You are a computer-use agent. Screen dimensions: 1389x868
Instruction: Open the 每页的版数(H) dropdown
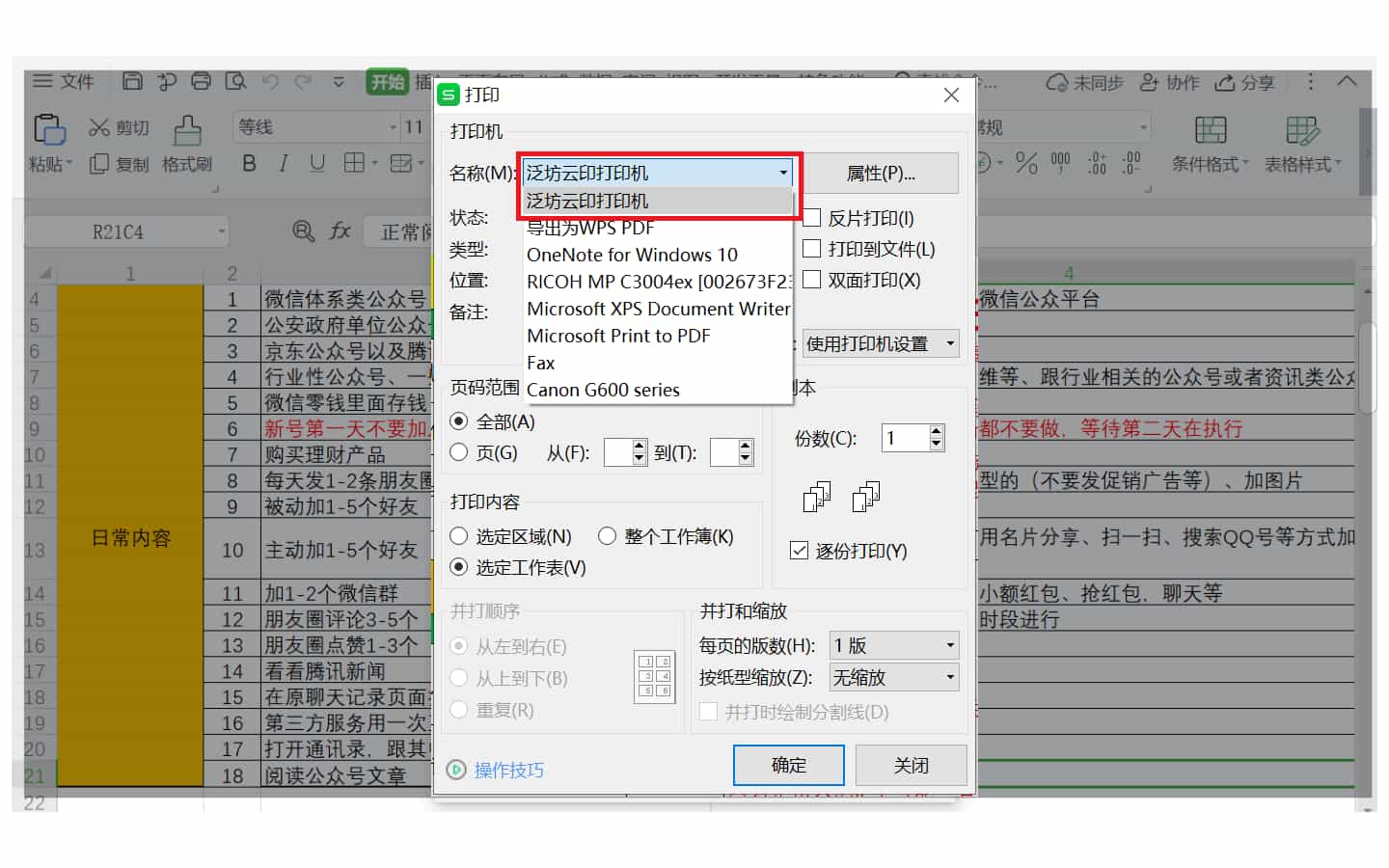(x=894, y=645)
